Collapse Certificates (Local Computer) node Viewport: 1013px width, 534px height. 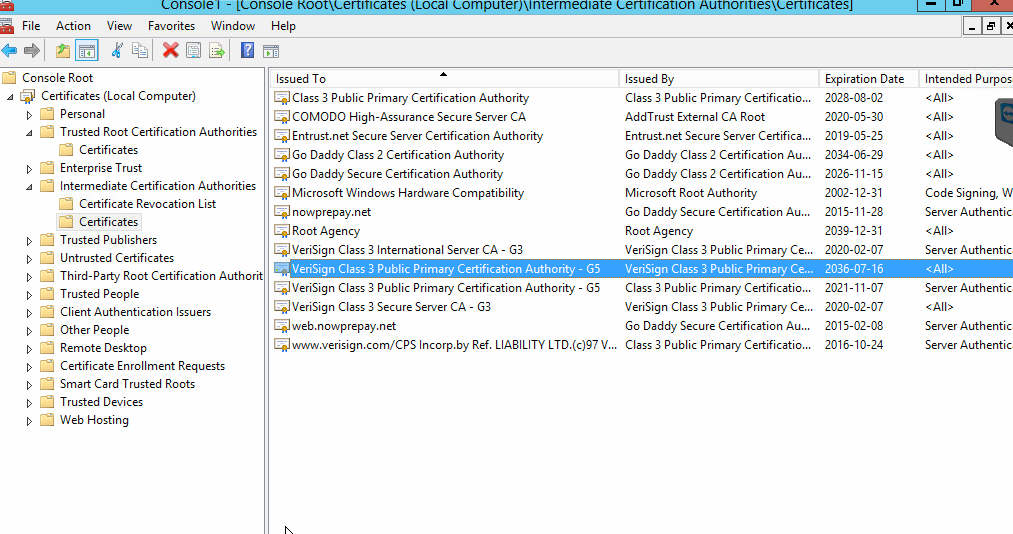click(x=10, y=97)
